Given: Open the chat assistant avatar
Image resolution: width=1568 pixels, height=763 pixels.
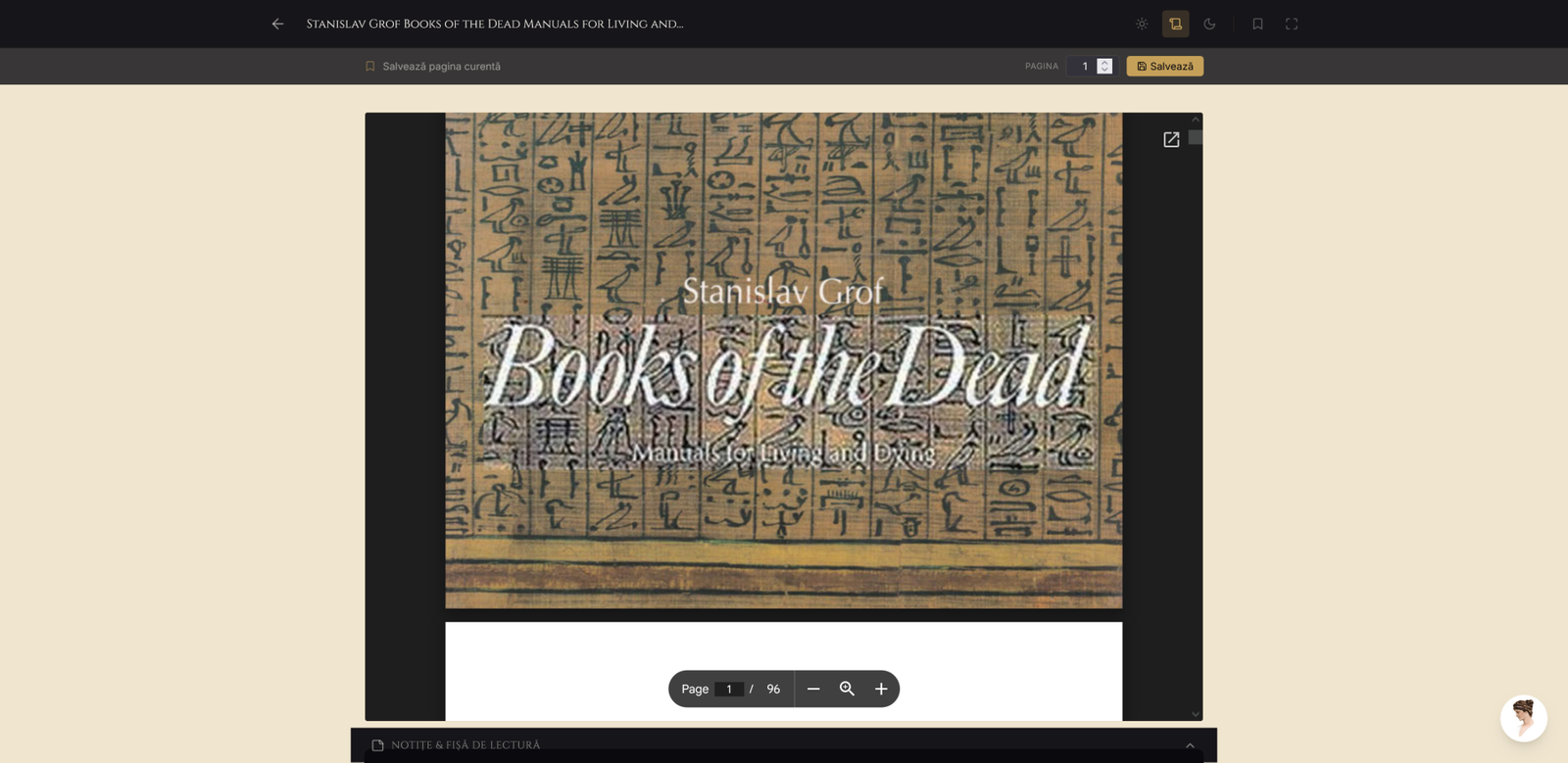Looking at the screenshot, I should (1524, 719).
